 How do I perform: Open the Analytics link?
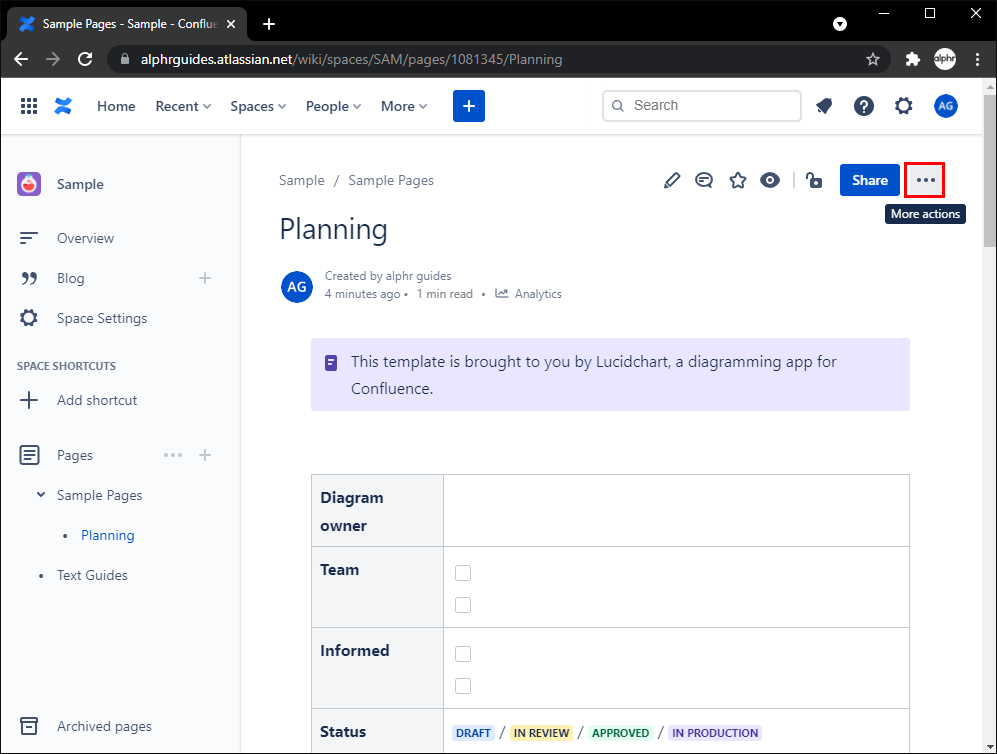[538, 294]
